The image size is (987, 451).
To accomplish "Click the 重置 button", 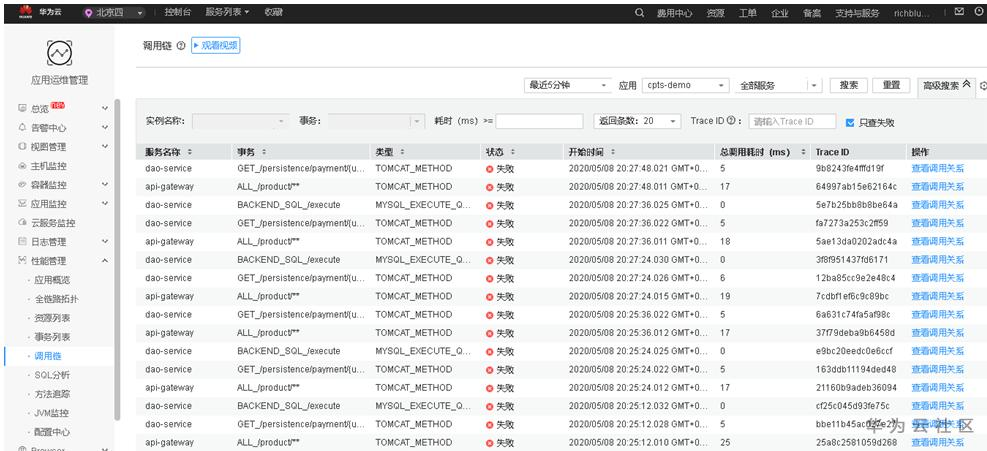I will click(x=891, y=86).
